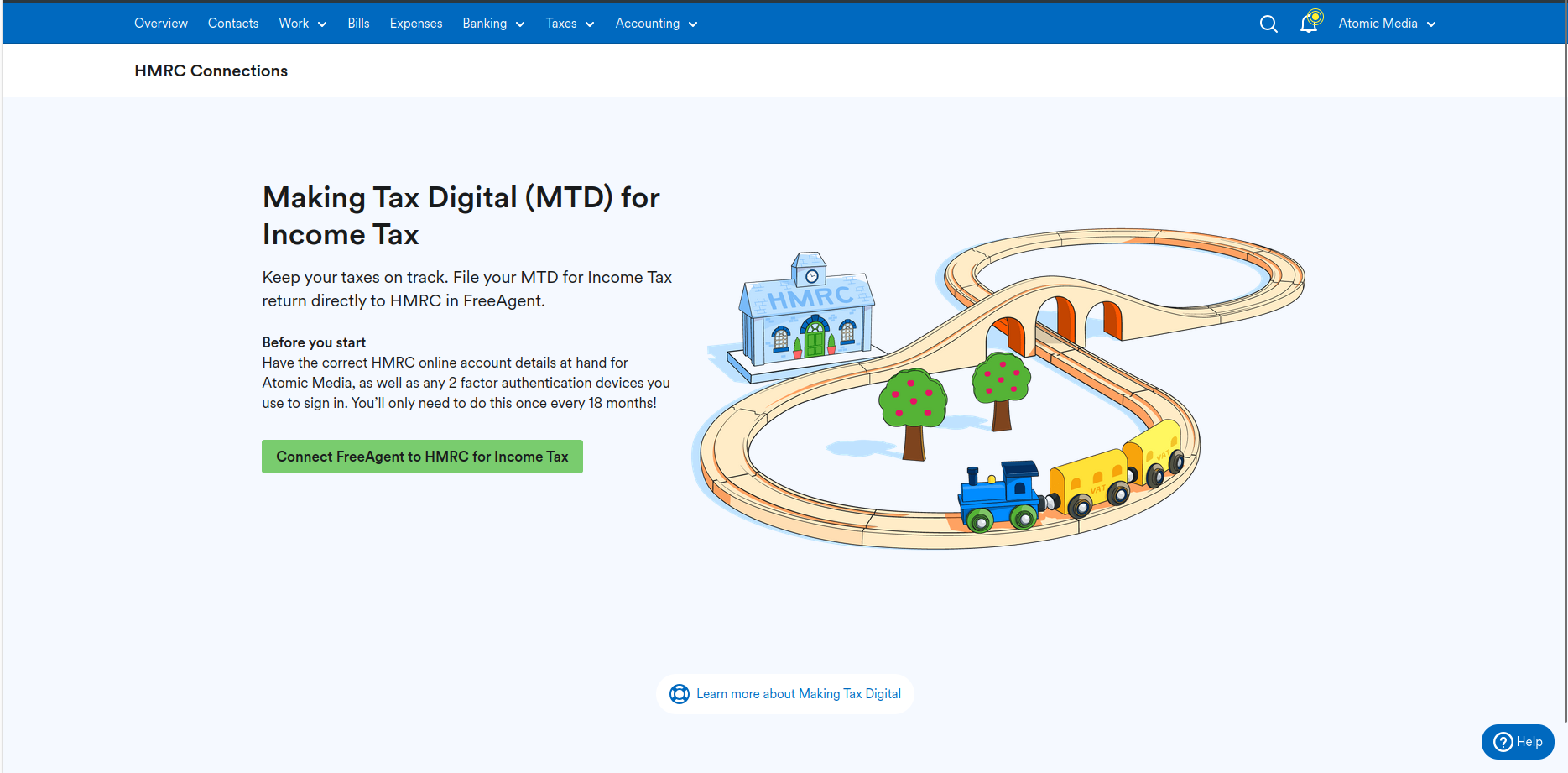The image size is (1568, 773).
Task: Open the Banking dropdown
Action: click(493, 24)
